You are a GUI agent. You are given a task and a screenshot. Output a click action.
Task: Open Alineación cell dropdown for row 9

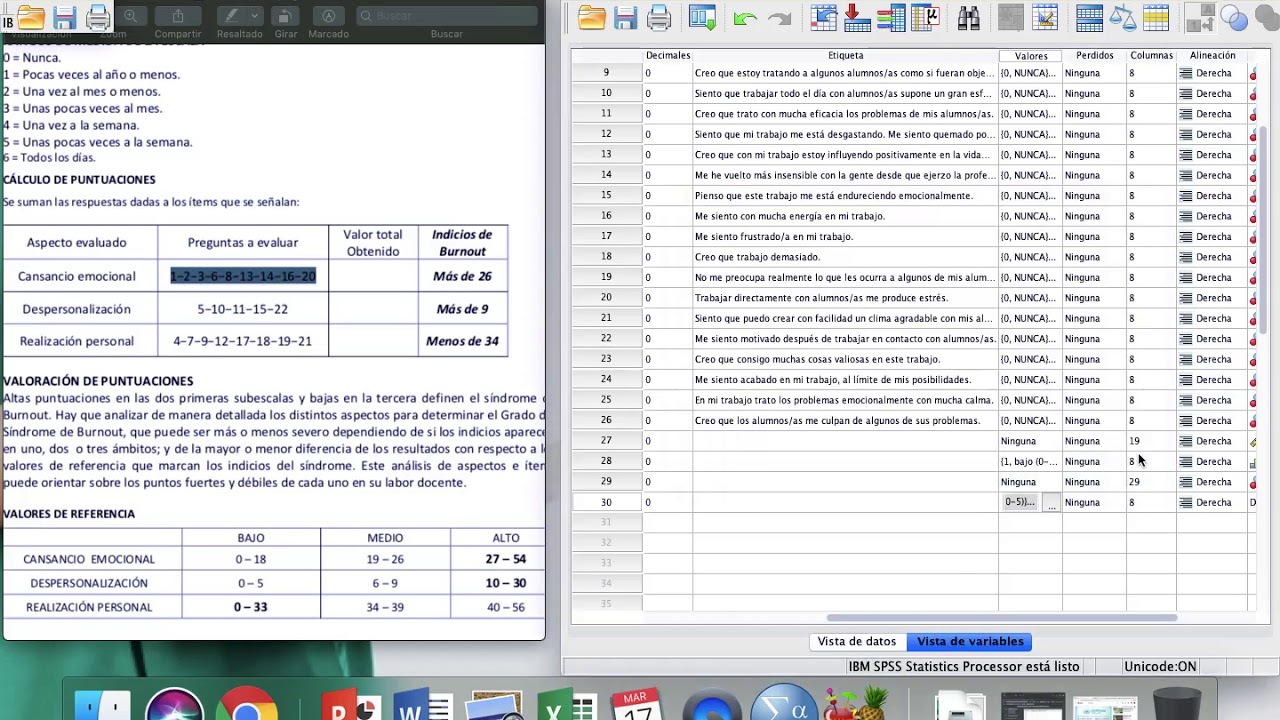click(1214, 73)
